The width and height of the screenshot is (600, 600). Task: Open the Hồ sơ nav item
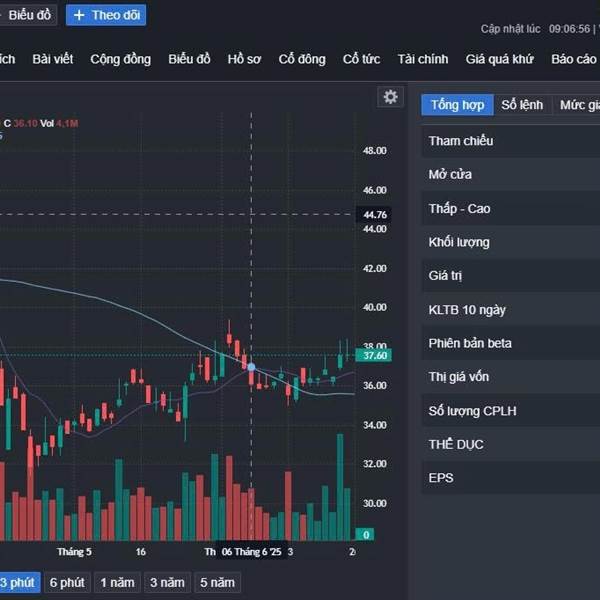(x=244, y=59)
